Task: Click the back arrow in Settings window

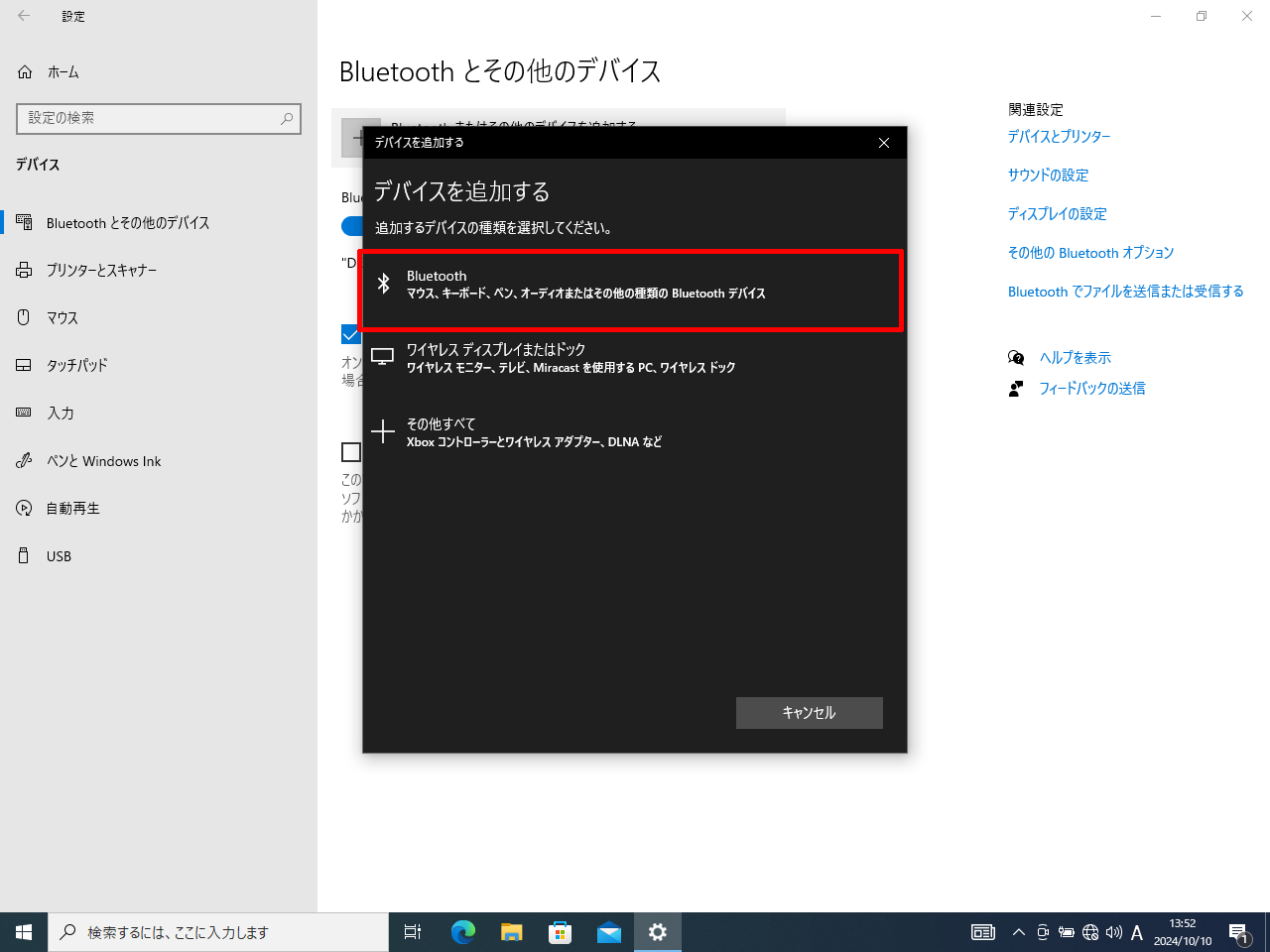Action: 24,16
